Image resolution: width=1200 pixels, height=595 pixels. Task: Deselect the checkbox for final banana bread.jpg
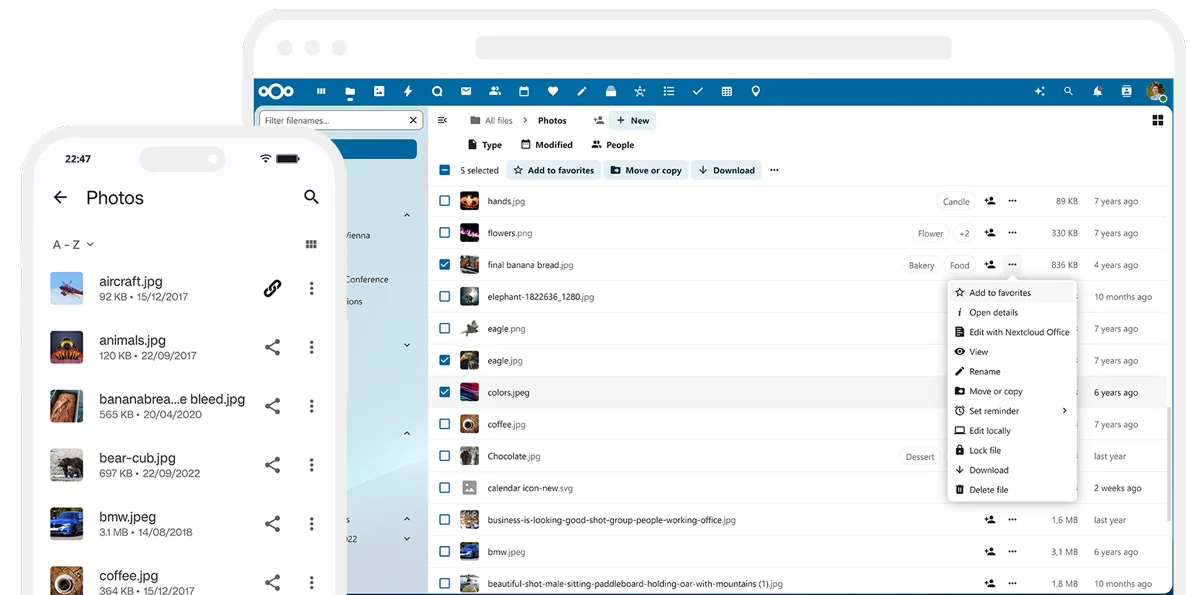point(444,264)
